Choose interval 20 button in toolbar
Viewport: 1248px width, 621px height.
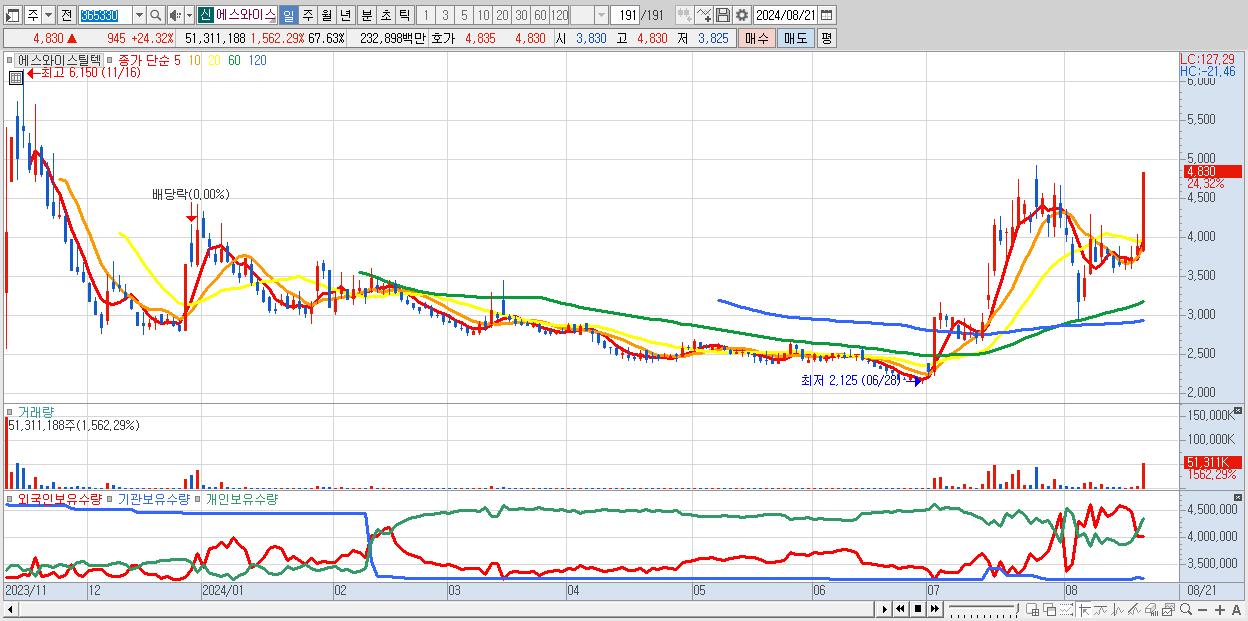[502, 15]
